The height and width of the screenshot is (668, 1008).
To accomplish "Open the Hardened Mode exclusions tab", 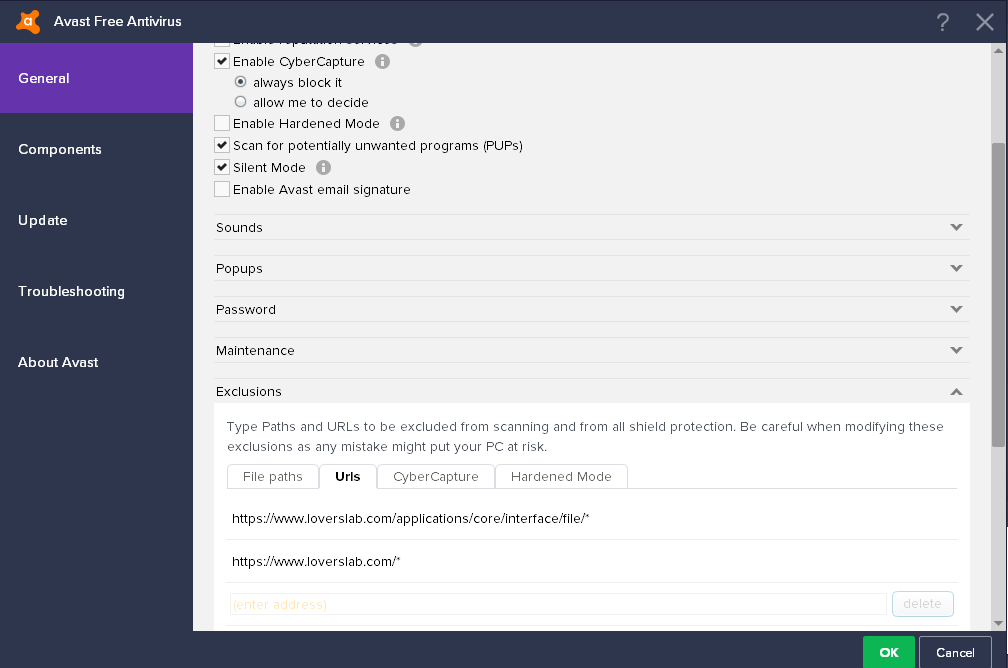I will pos(561,476).
